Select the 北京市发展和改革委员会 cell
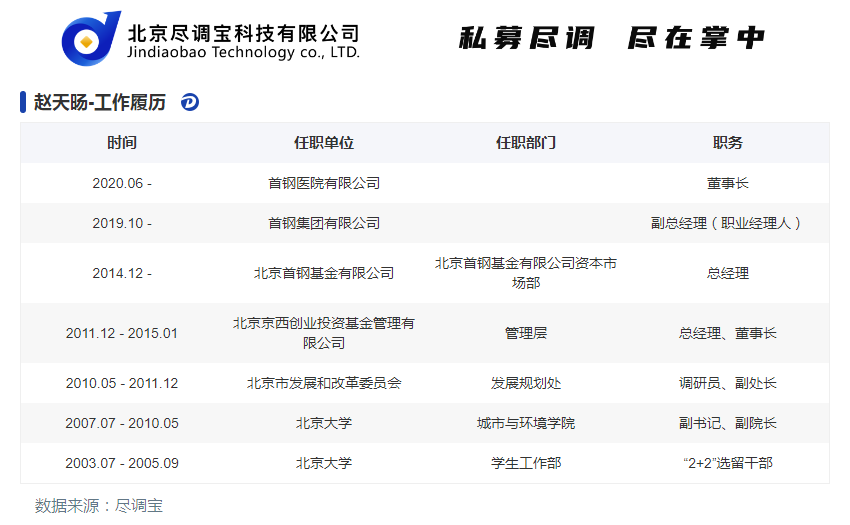850x525 pixels. [x=324, y=383]
